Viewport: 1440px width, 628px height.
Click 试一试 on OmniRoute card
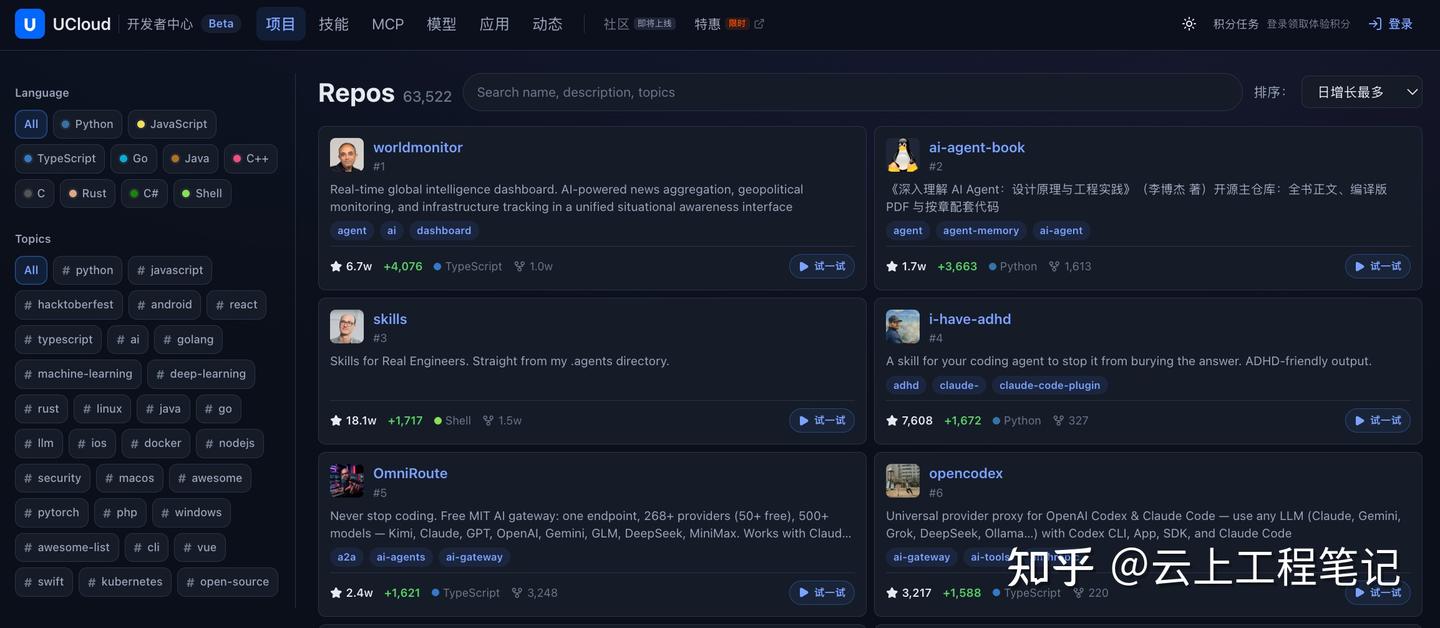pos(822,593)
